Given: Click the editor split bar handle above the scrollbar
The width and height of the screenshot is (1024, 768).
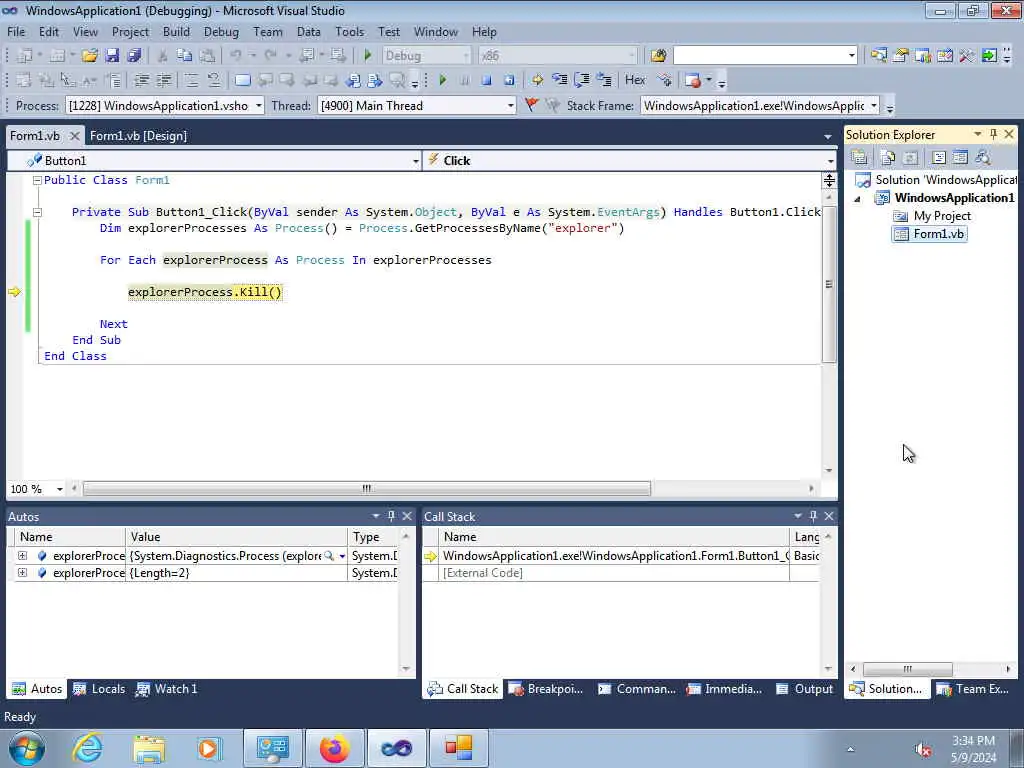Looking at the screenshot, I should pyautogui.click(x=829, y=180).
